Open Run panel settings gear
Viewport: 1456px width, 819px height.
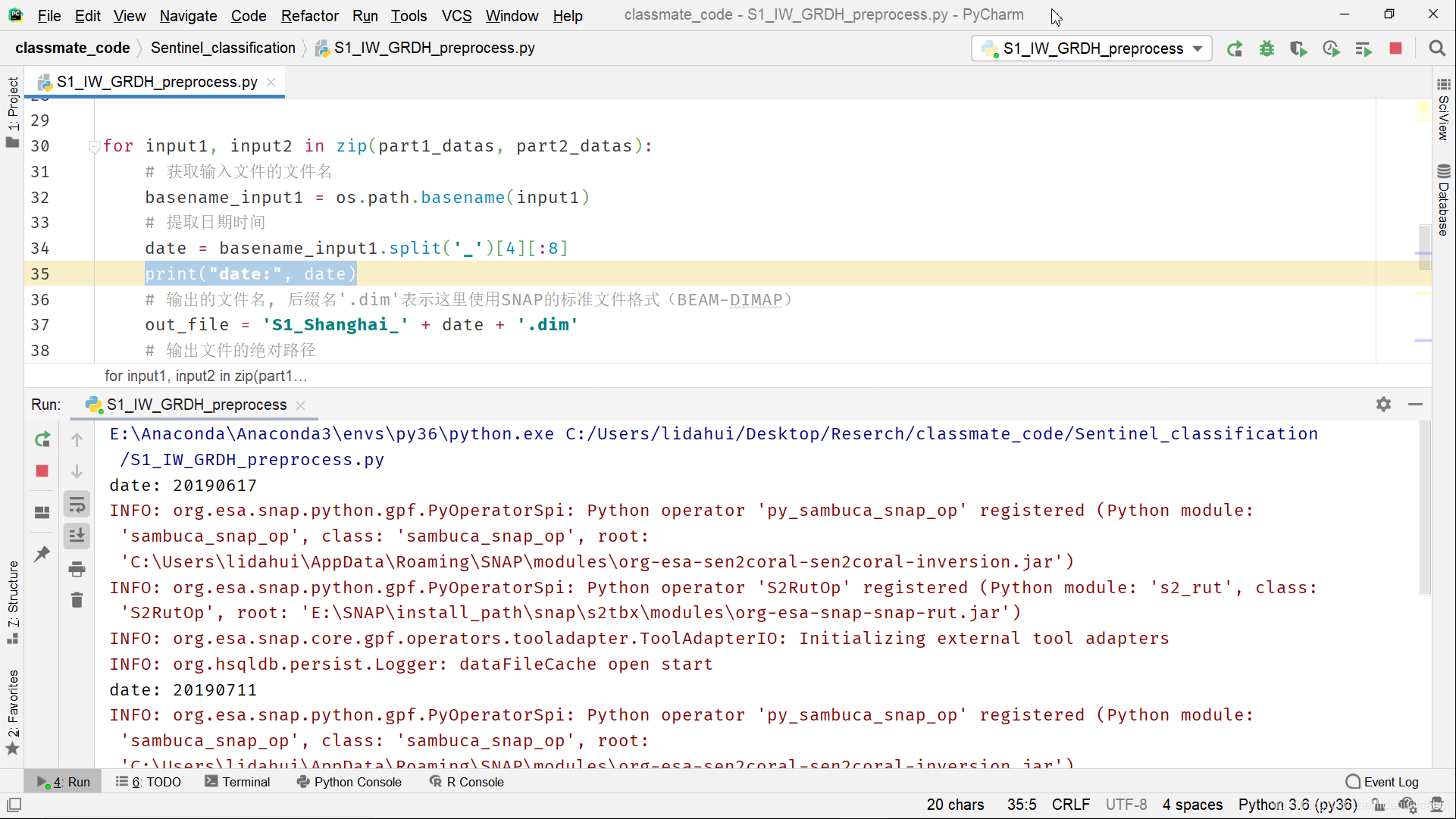tap(1383, 405)
